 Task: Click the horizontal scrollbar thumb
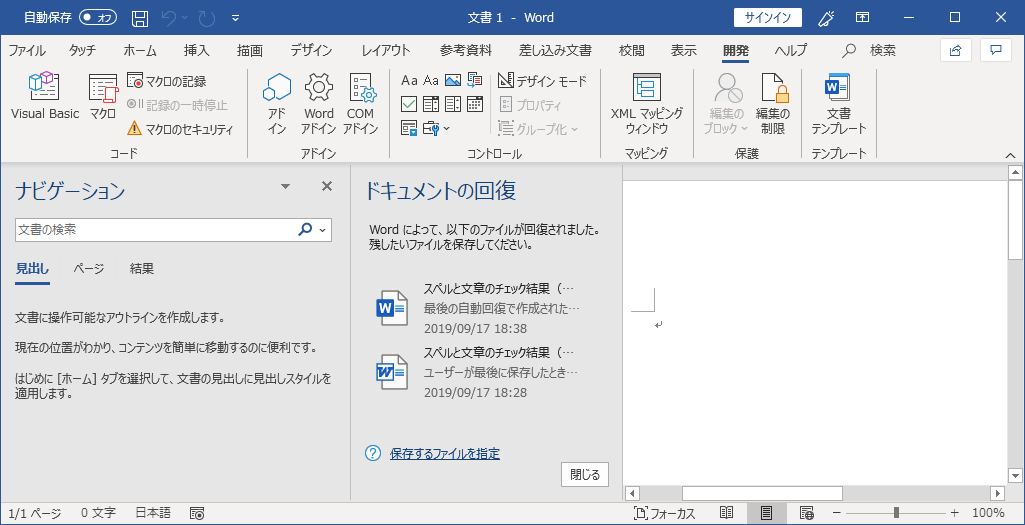(762, 493)
